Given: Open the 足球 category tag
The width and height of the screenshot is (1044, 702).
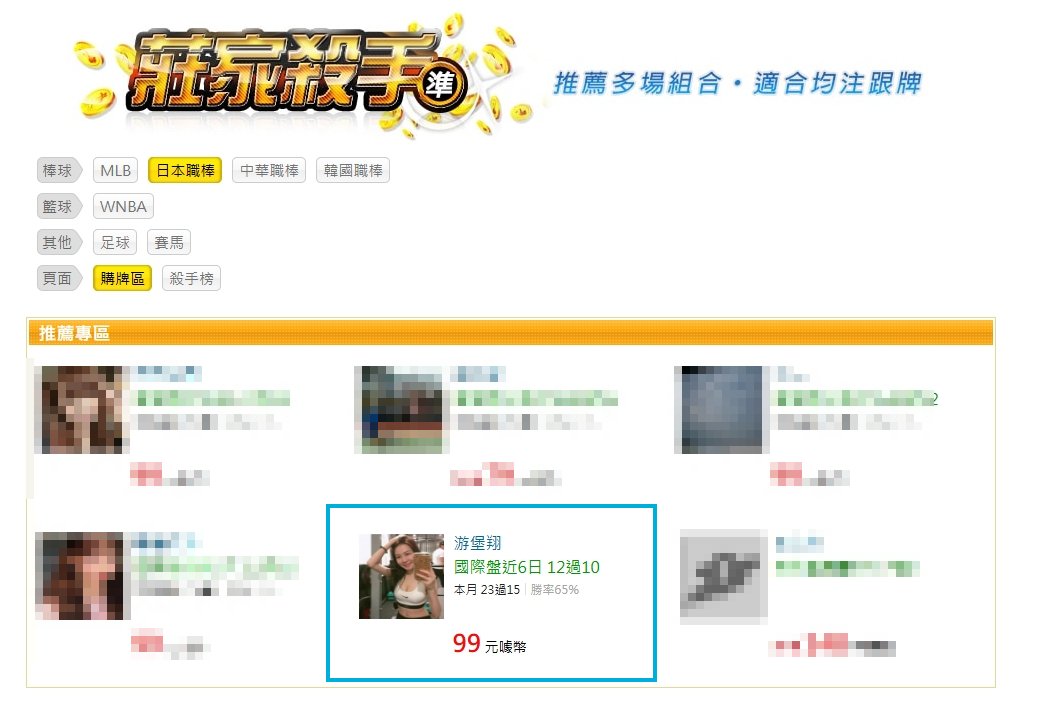Looking at the screenshot, I should pos(115,242).
